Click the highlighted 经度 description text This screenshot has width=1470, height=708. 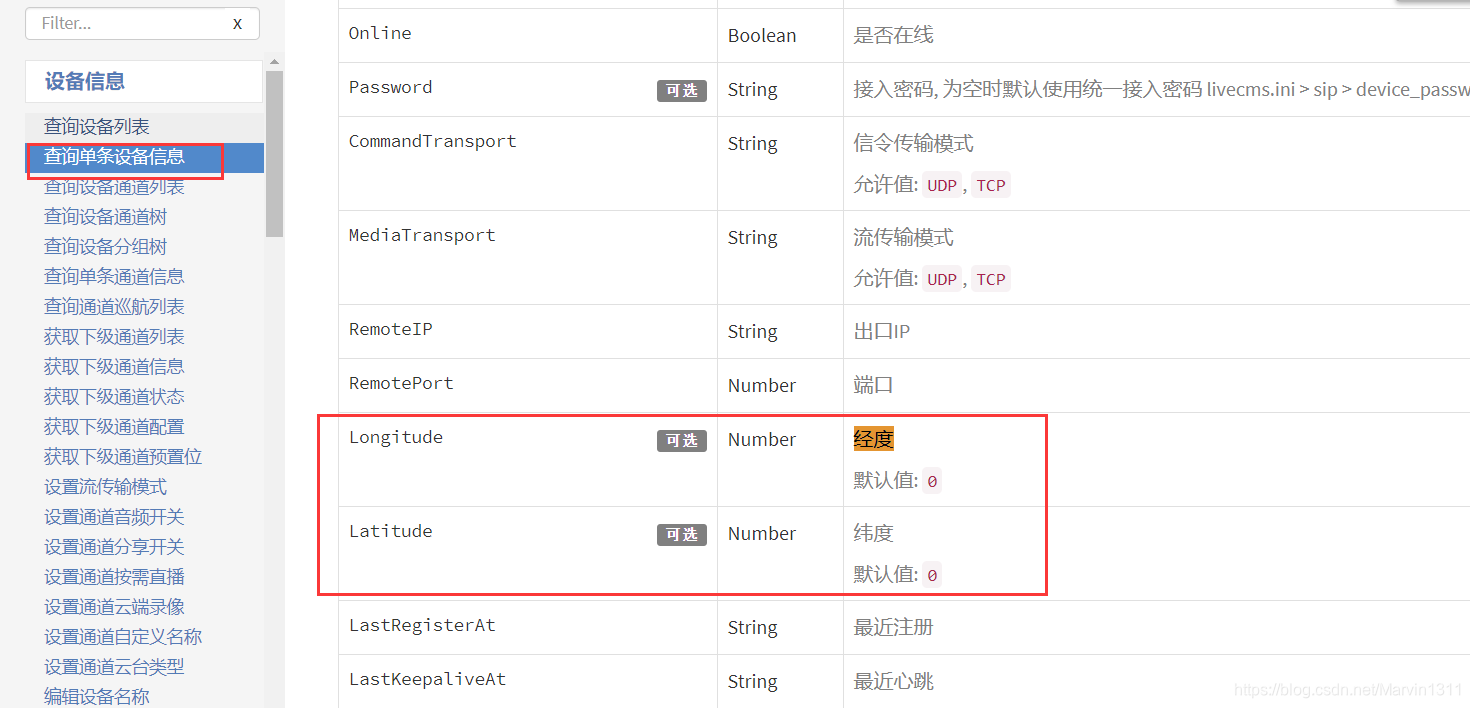pyautogui.click(x=873, y=439)
